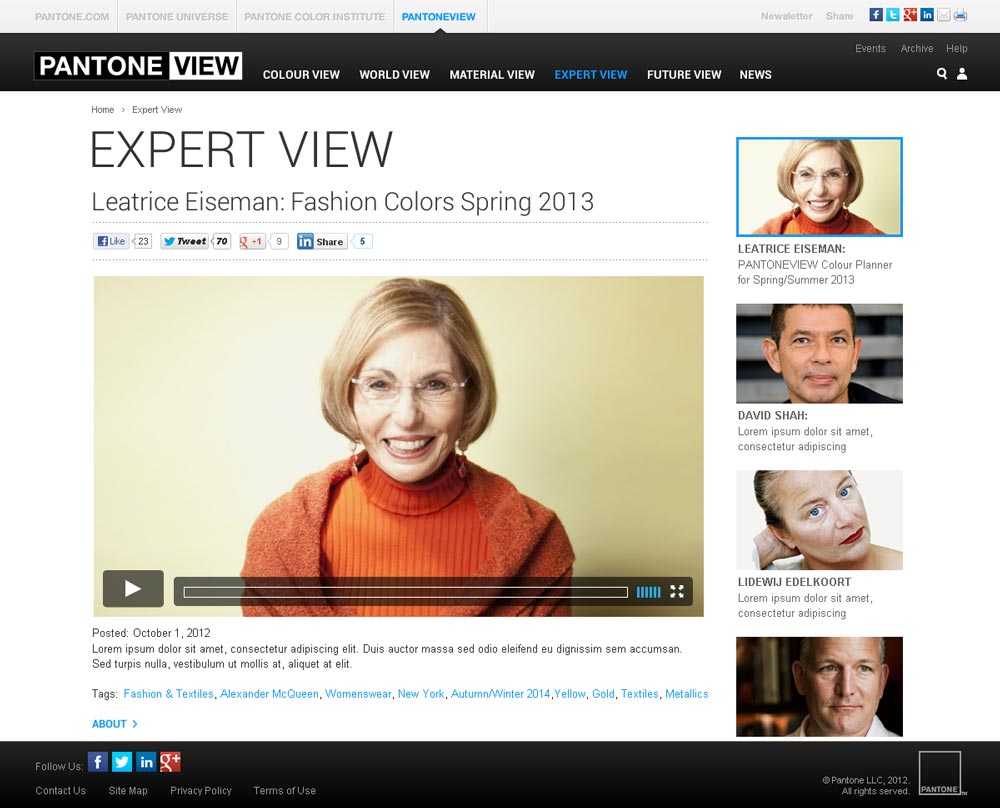Viewport: 1000px width, 808px height.
Task: Toggle fullscreen video mode
Action: coord(677,592)
